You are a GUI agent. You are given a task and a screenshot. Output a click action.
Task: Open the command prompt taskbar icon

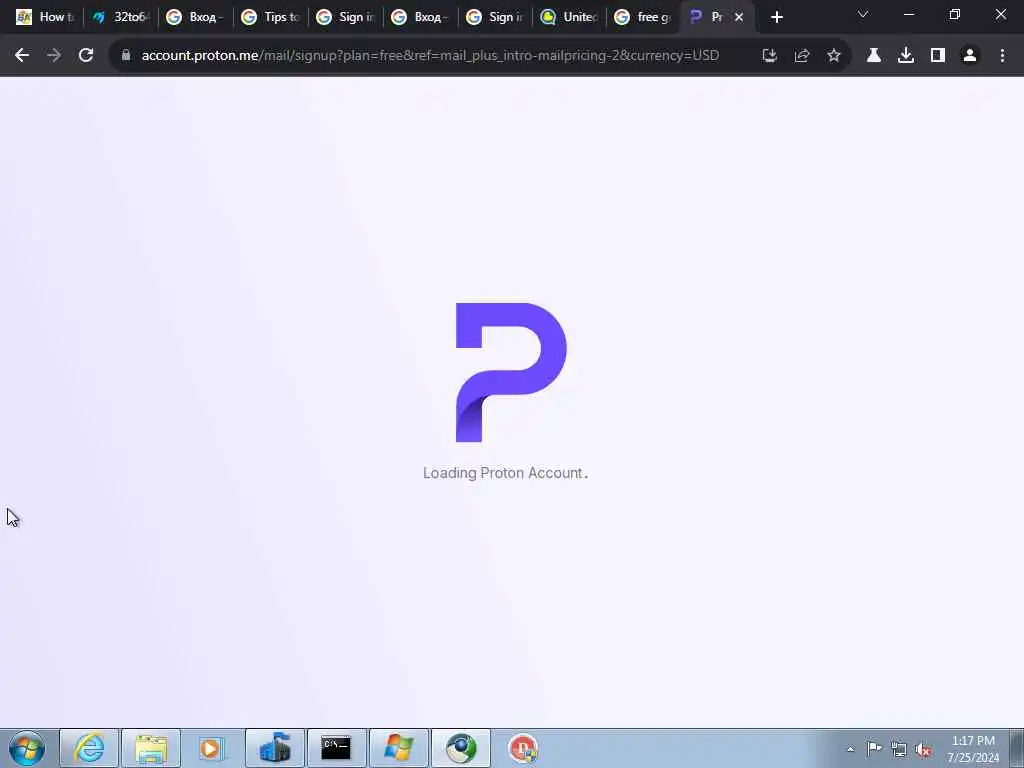tap(336, 748)
